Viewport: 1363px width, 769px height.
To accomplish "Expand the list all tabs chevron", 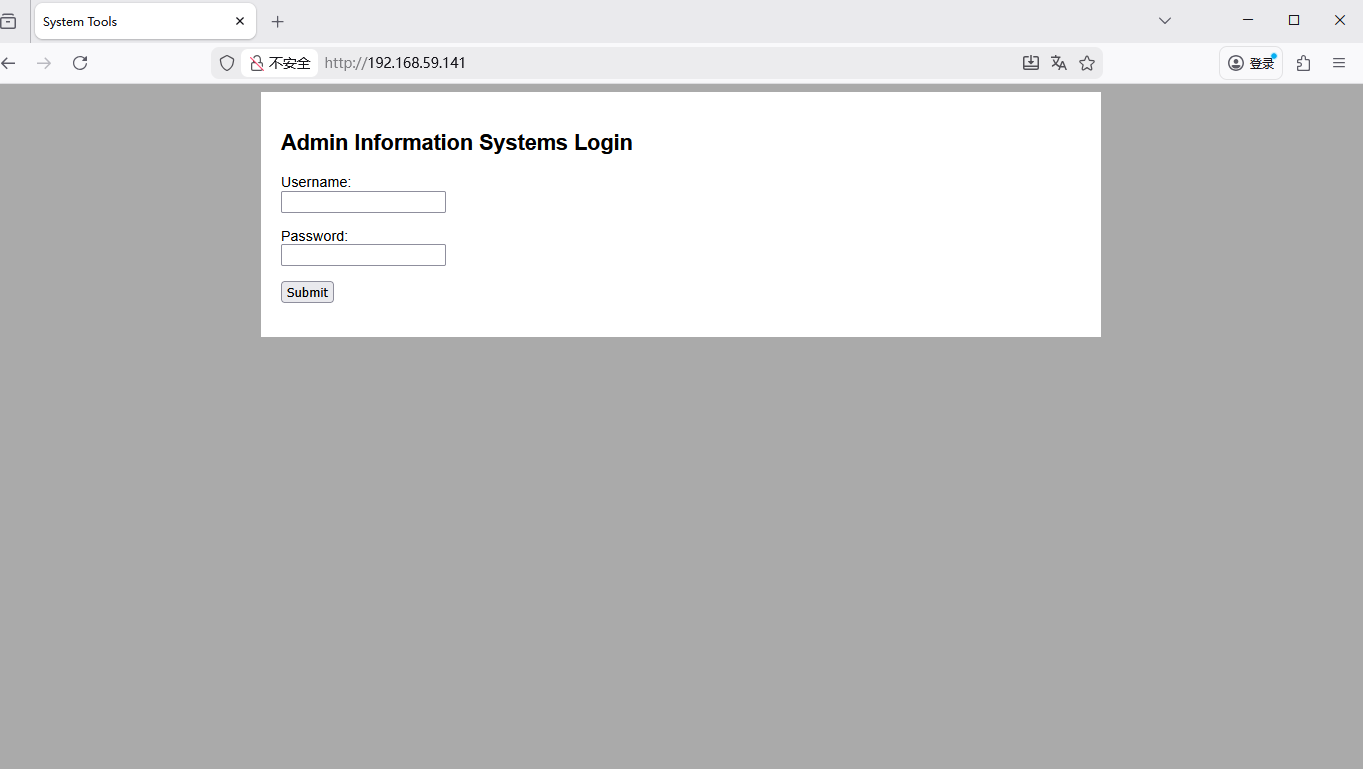I will coord(1165,21).
